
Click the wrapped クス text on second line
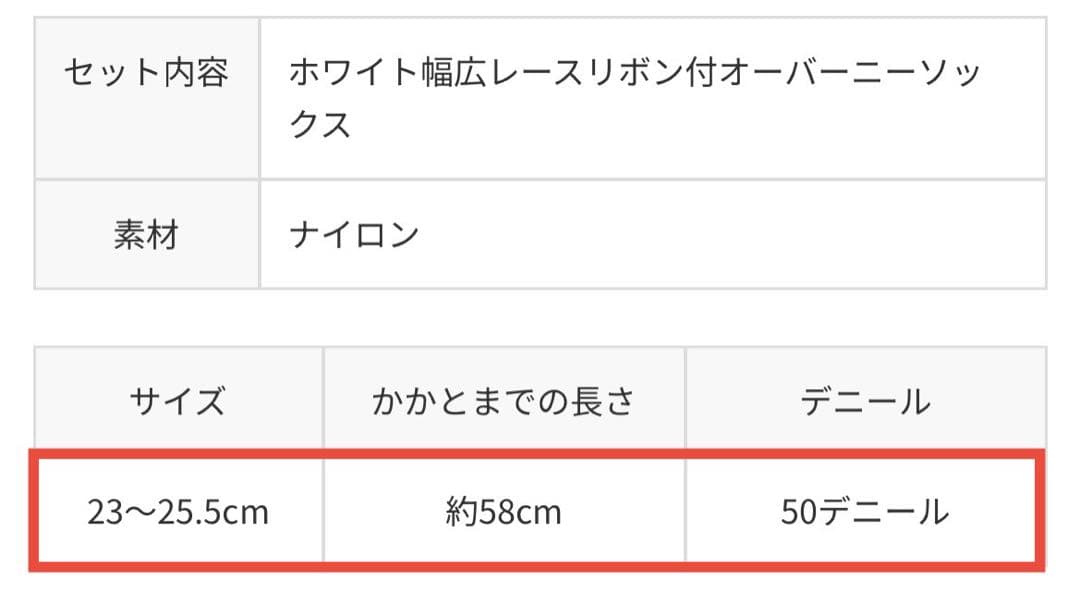coord(321,125)
